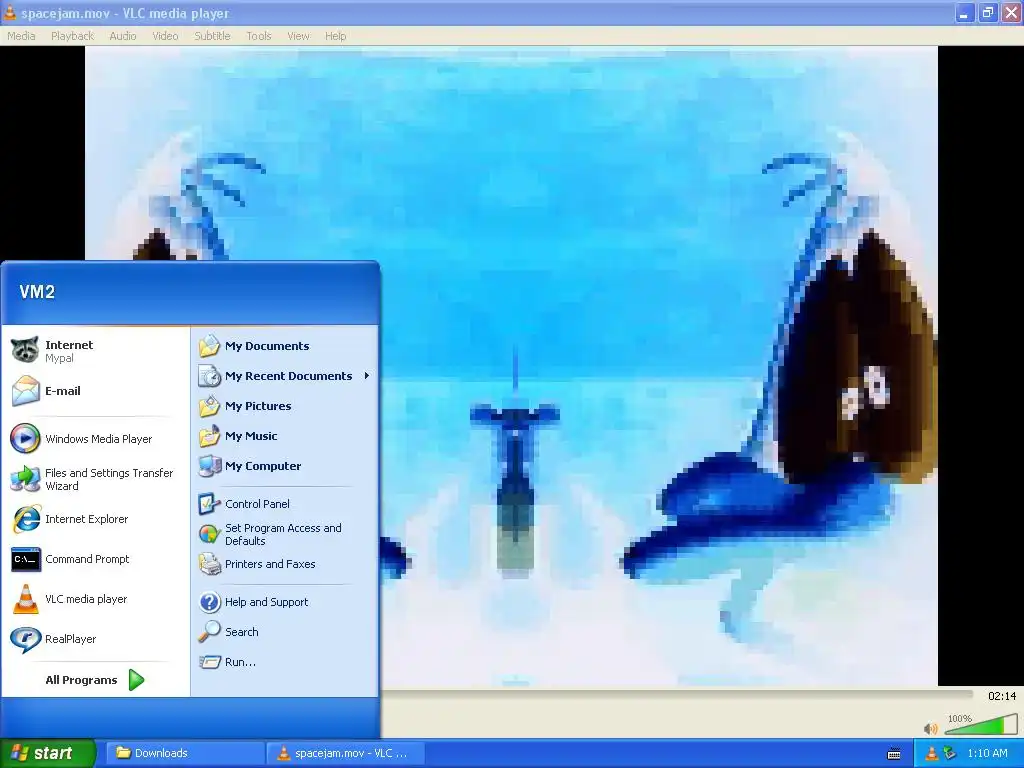Click VLC cone icon in system tray
Viewport: 1024px width, 768px height.
932,753
